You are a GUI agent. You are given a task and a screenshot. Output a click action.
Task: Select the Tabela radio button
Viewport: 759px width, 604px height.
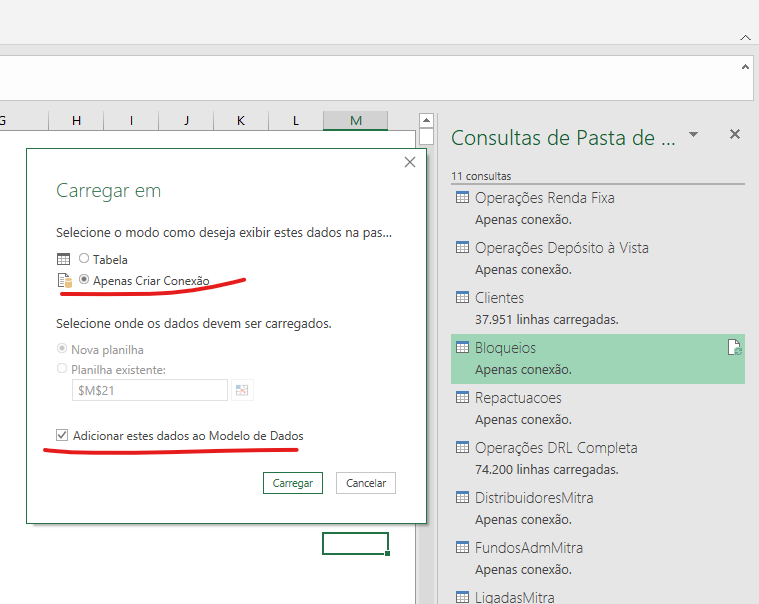click(x=84, y=258)
